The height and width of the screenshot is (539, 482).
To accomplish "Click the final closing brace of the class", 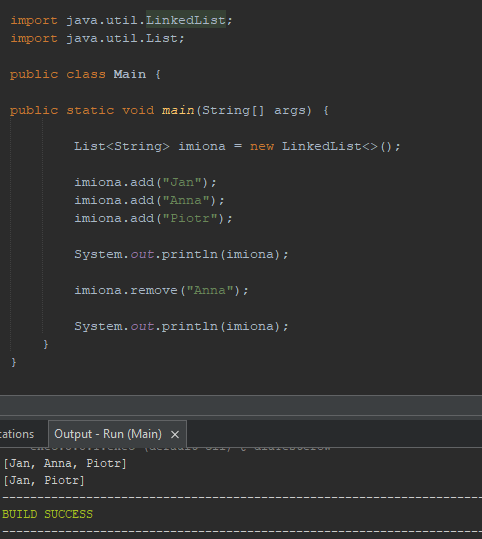I will (14, 362).
